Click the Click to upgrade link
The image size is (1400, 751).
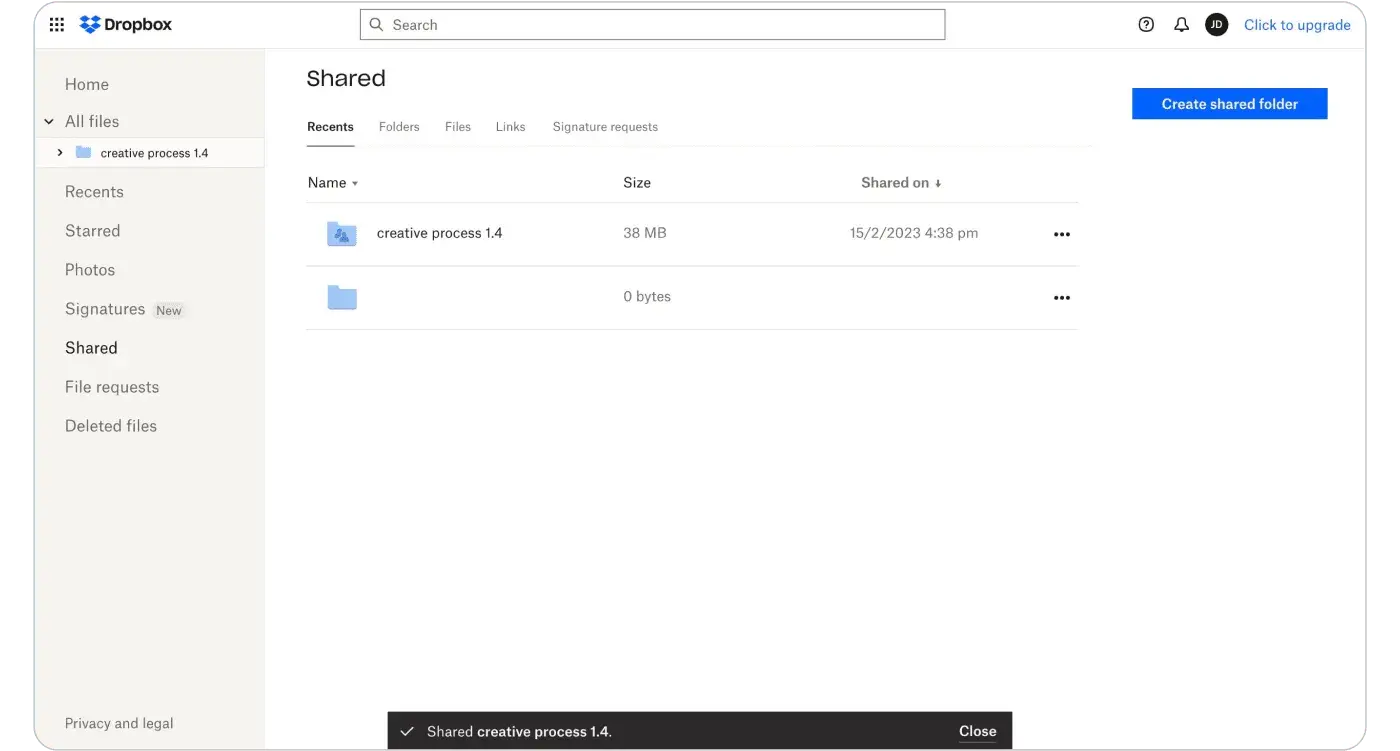click(x=1297, y=25)
